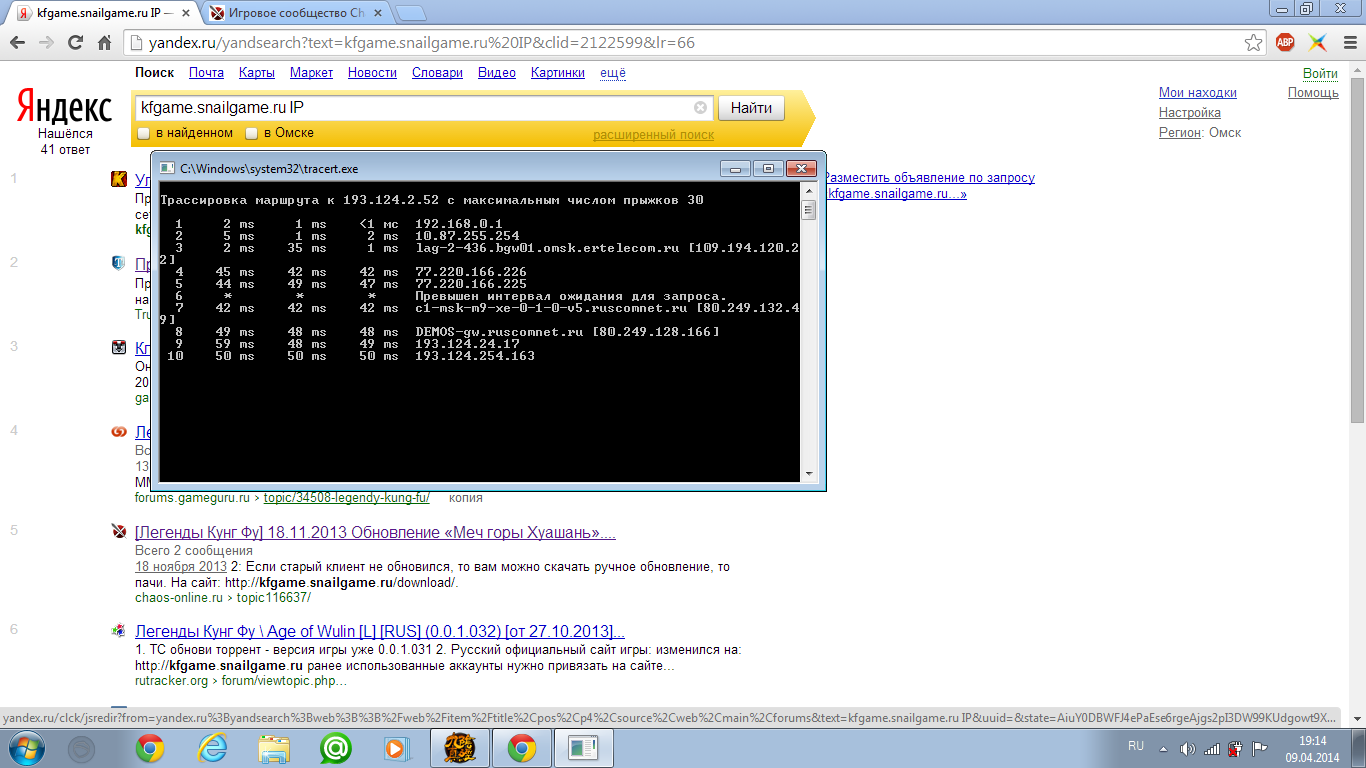This screenshot has height=768, width=1366.
Task: Enable the 'в Омске' checkbox
Action: coord(252,133)
